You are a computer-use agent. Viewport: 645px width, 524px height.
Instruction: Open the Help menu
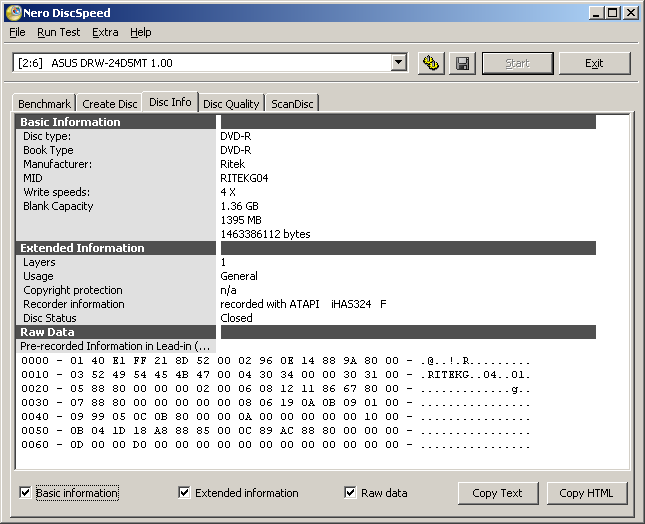click(x=141, y=32)
